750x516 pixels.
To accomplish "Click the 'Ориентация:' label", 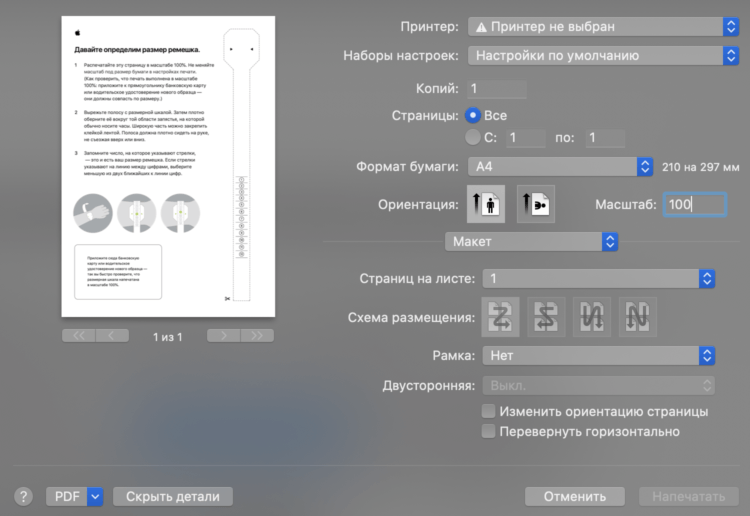I will (418, 205).
